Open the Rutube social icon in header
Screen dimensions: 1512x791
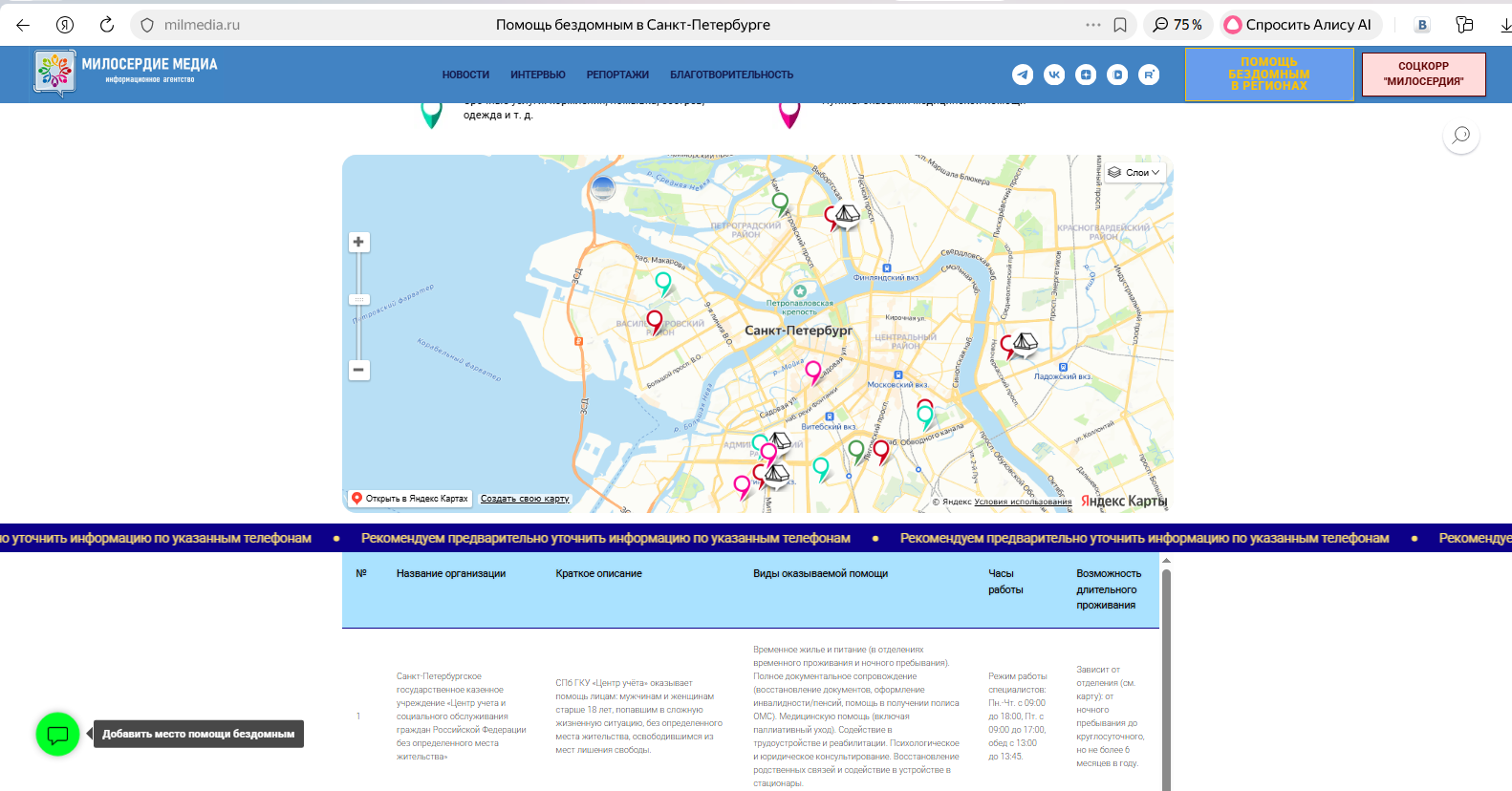[x=1149, y=75]
